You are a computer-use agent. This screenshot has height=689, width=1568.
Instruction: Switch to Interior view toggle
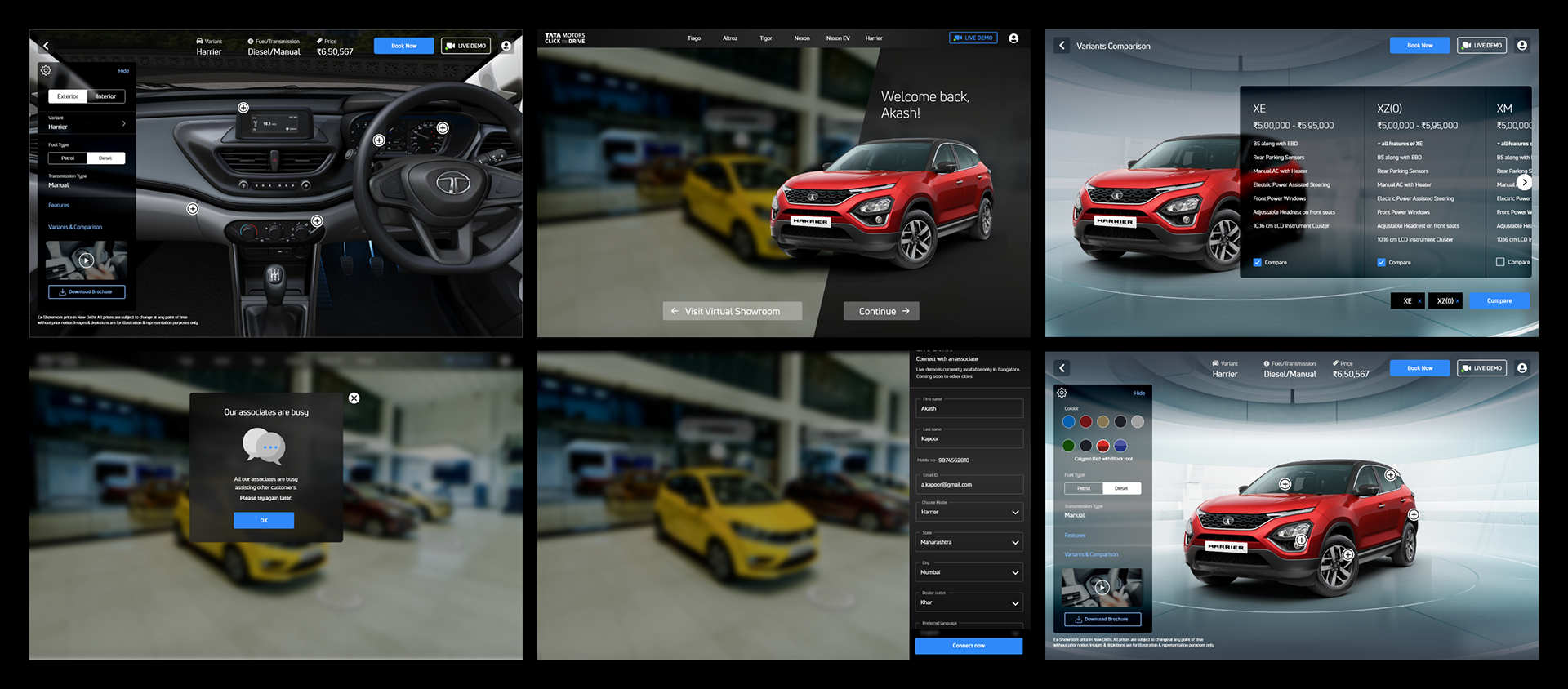(x=106, y=96)
